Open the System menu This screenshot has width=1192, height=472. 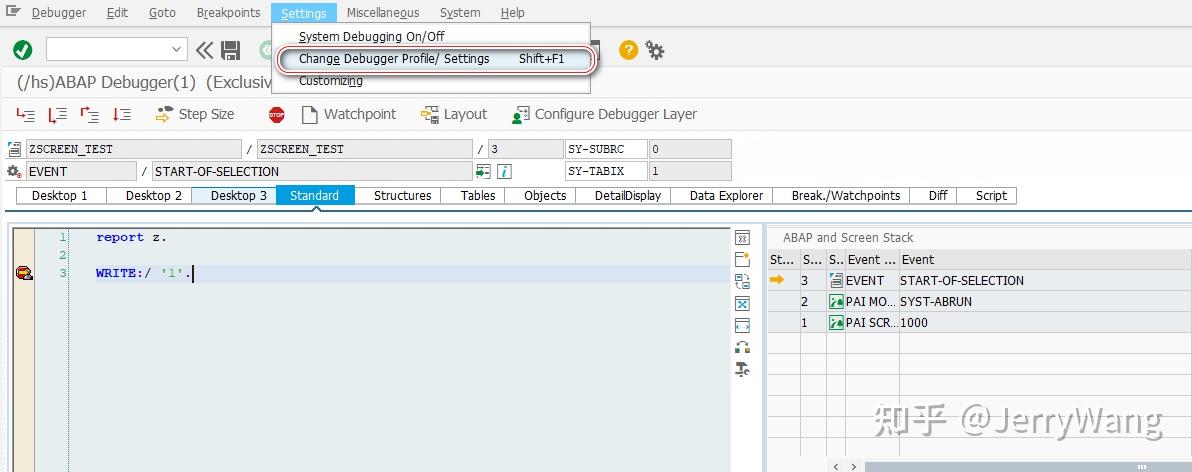[460, 13]
